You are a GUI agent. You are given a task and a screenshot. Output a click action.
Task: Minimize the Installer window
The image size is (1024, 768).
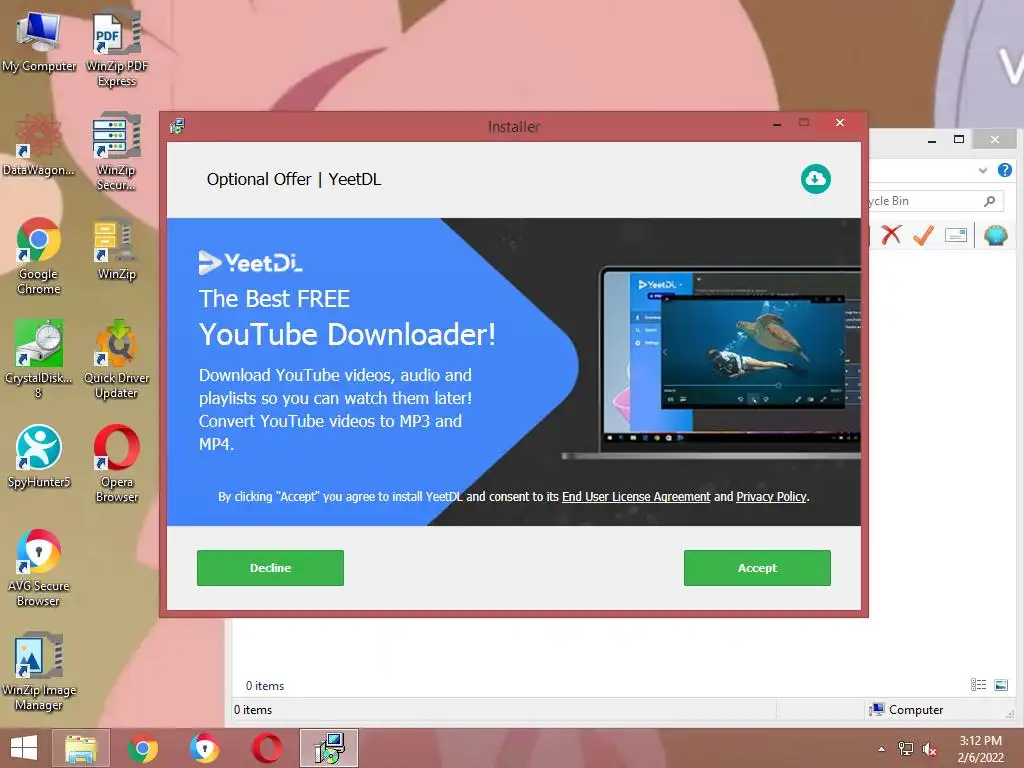(777, 123)
